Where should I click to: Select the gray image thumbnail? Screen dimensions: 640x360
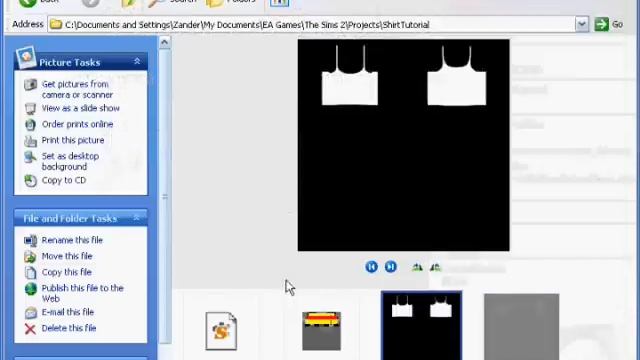click(522, 327)
